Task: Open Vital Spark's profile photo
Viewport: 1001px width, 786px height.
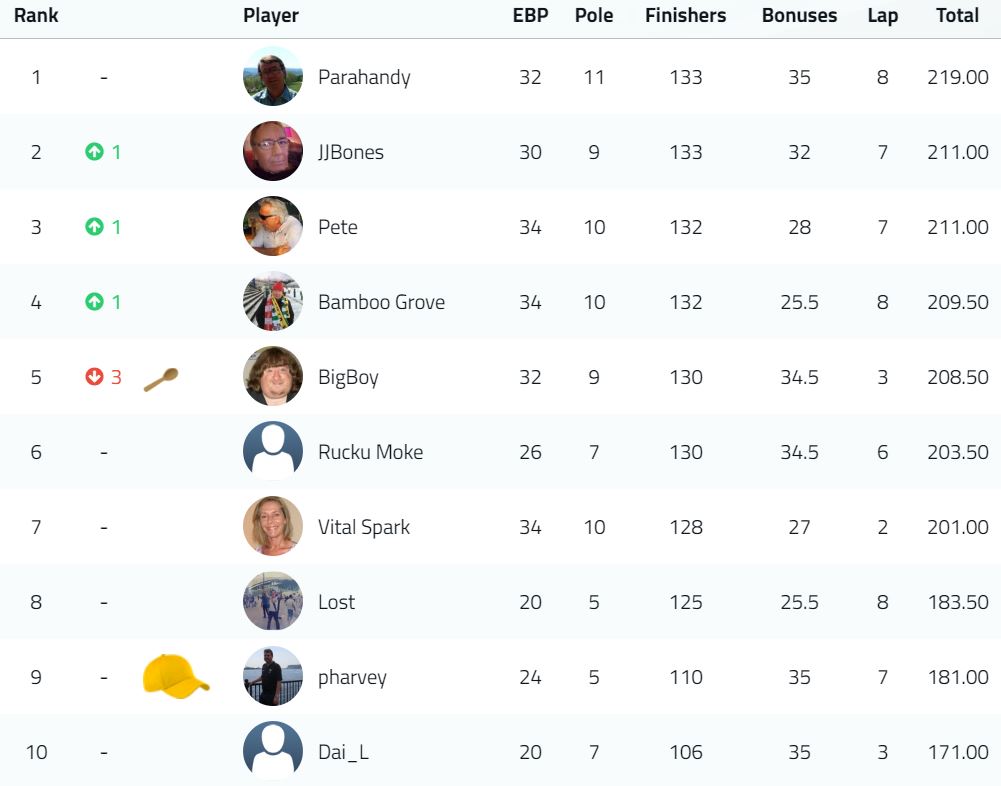Action: point(273,527)
